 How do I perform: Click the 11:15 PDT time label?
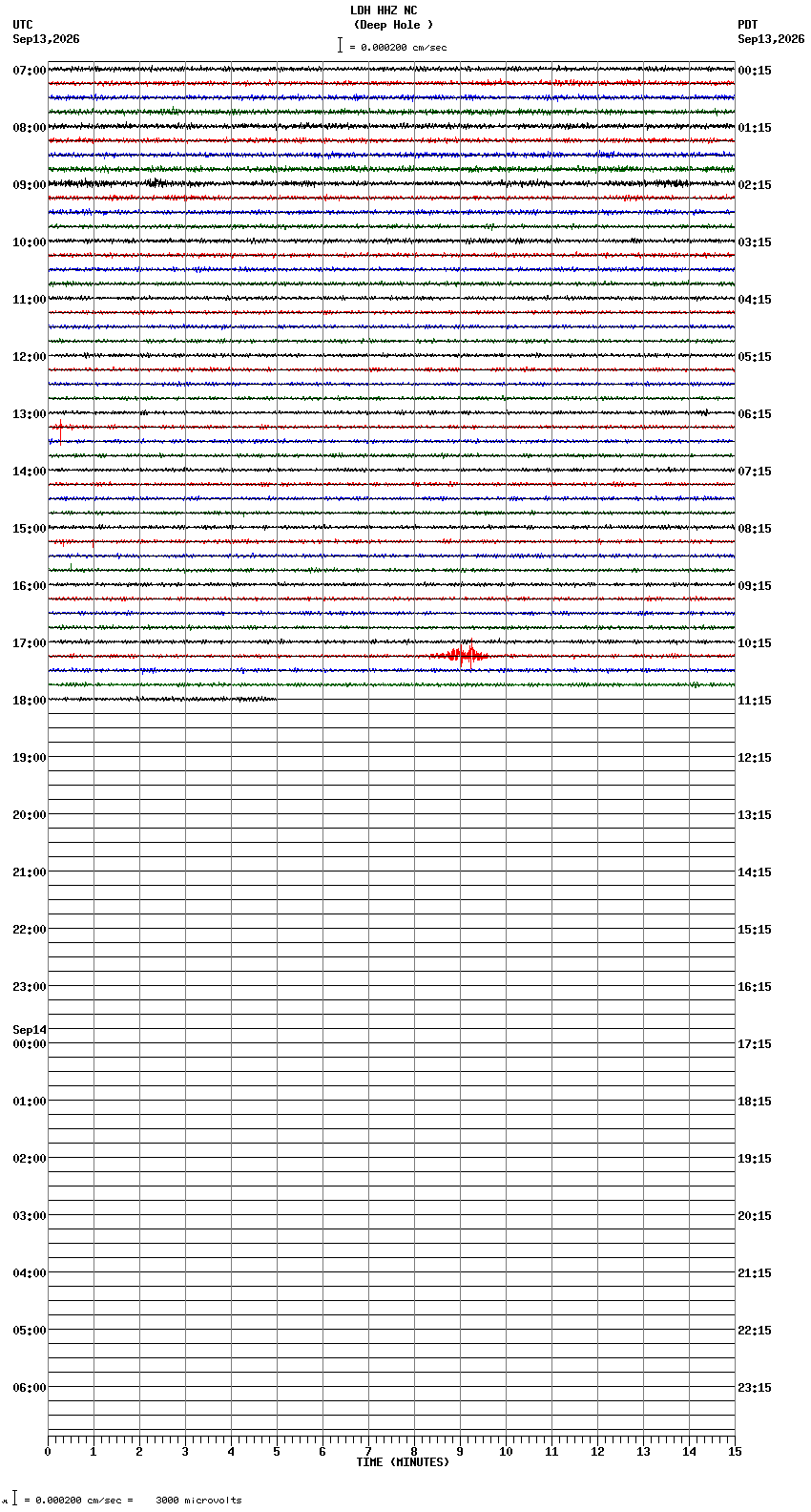point(755,700)
